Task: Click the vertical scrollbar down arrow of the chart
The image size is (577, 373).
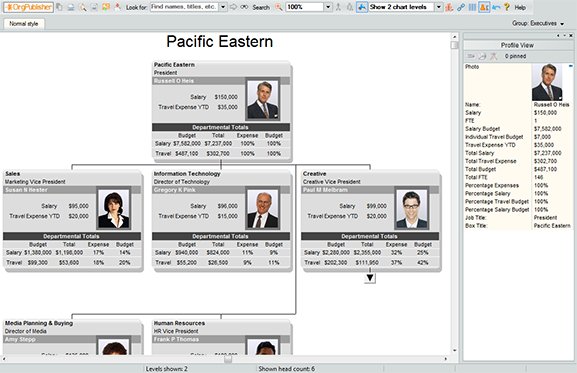Action: pos(454,351)
